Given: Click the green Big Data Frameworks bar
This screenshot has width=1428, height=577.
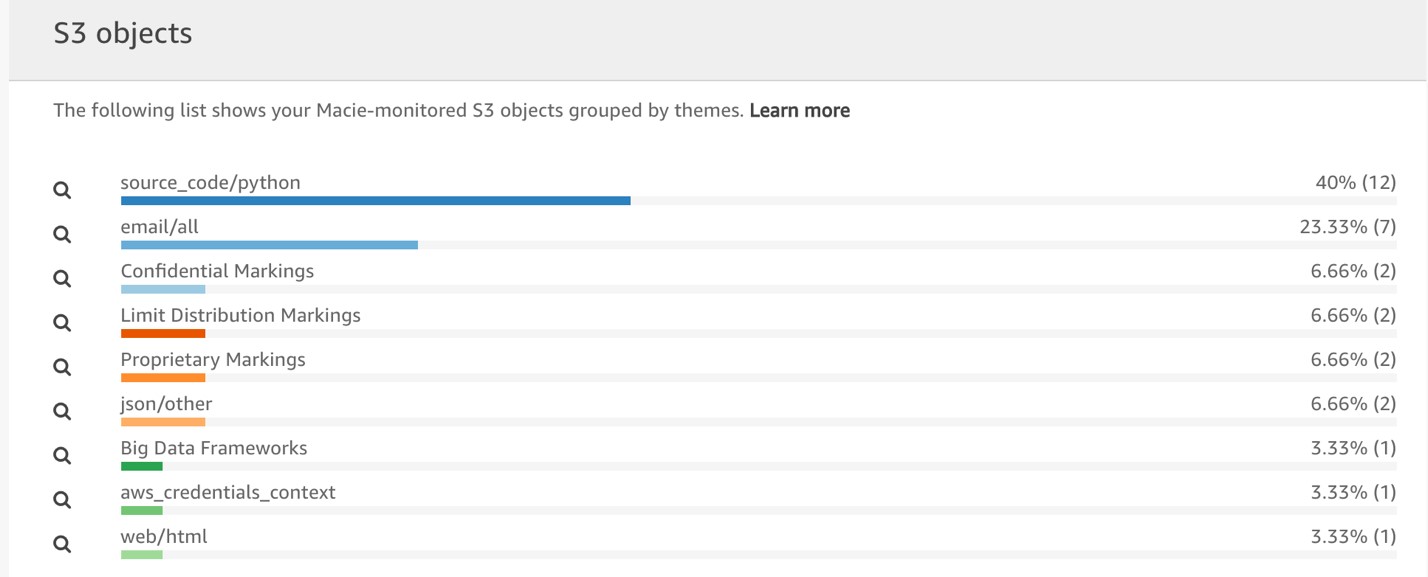Looking at the screenshot, I should click(141, 465).
